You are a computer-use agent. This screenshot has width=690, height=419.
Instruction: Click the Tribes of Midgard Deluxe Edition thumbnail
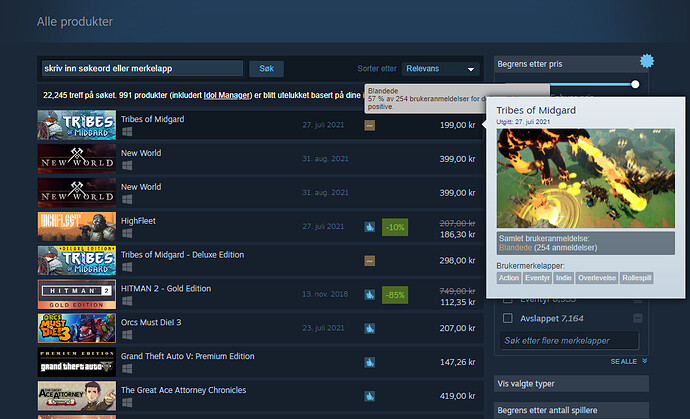click(77, 261)
